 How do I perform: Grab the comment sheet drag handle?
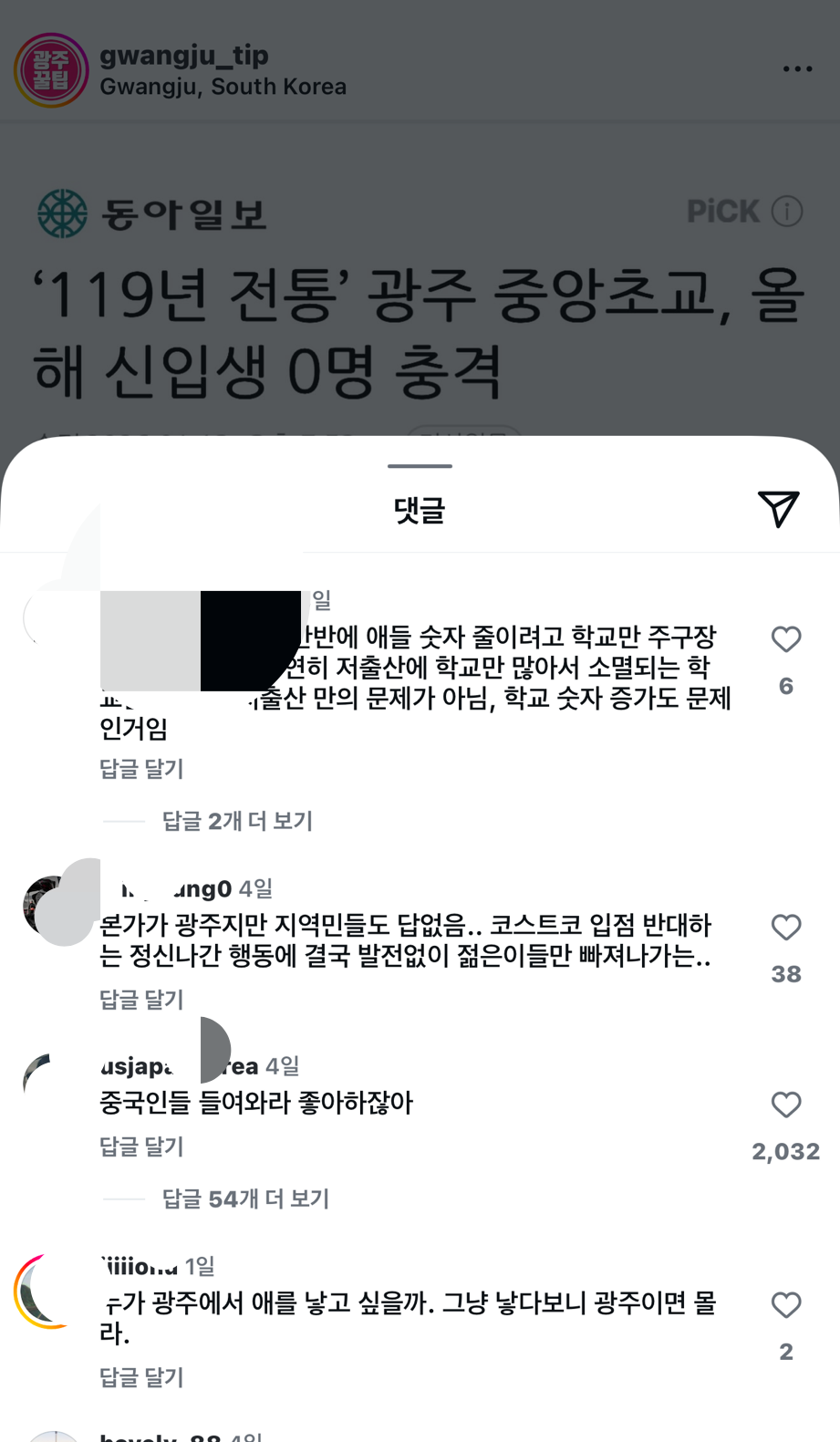pos(420,466)
